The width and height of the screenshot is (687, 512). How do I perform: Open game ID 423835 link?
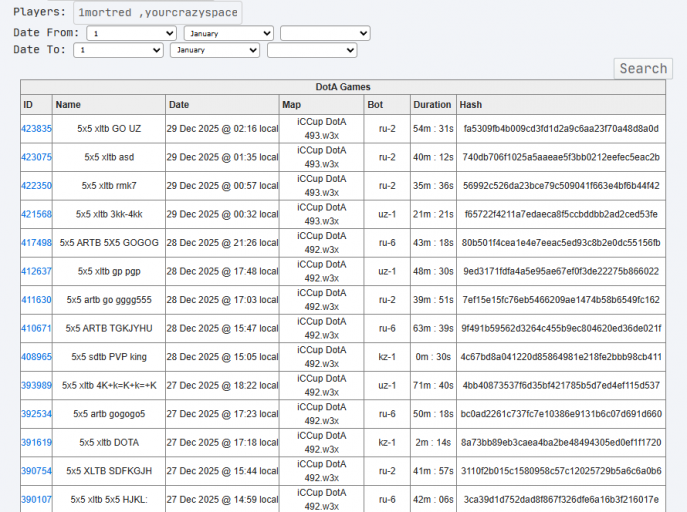36,129
